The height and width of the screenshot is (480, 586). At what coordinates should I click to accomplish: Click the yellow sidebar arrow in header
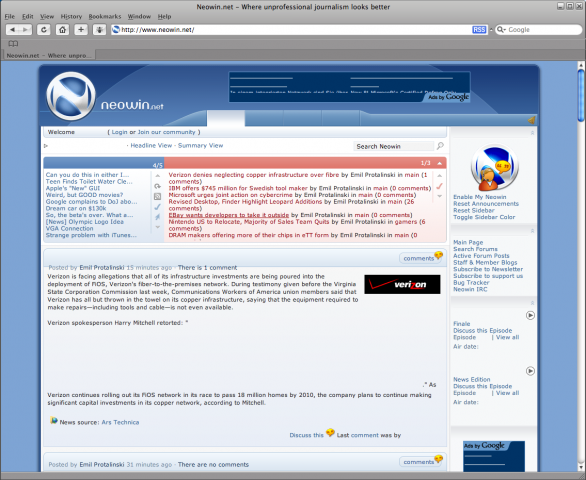531,120
